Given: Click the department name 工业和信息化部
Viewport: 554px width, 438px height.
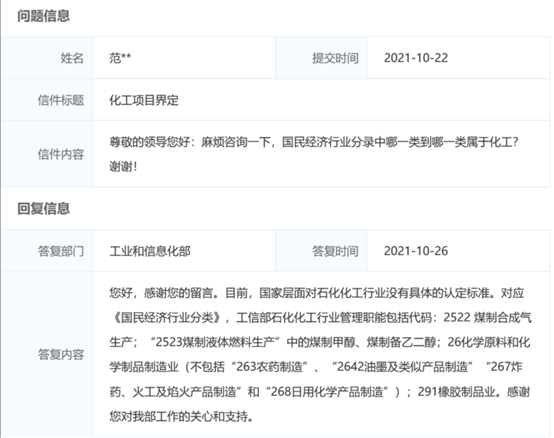Looking at the screenshot, I should pos(150,251).
